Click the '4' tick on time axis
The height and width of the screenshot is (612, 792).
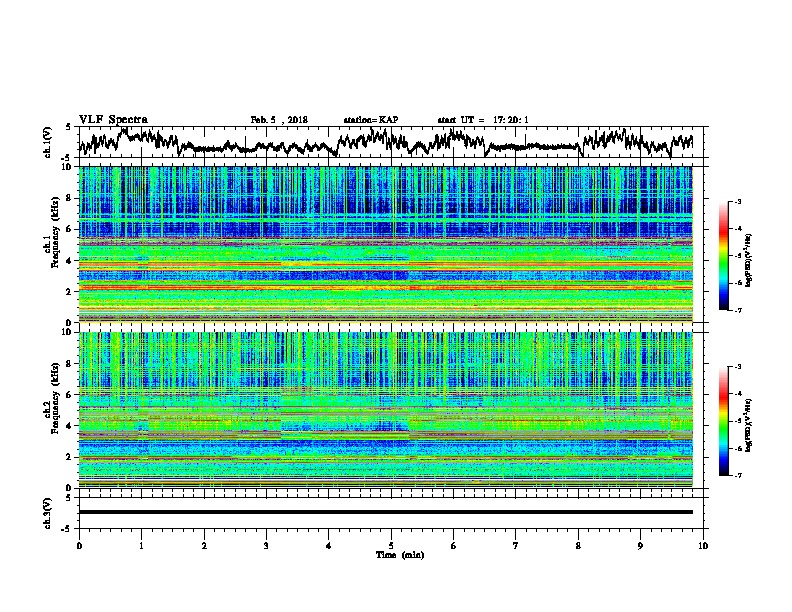329,546
